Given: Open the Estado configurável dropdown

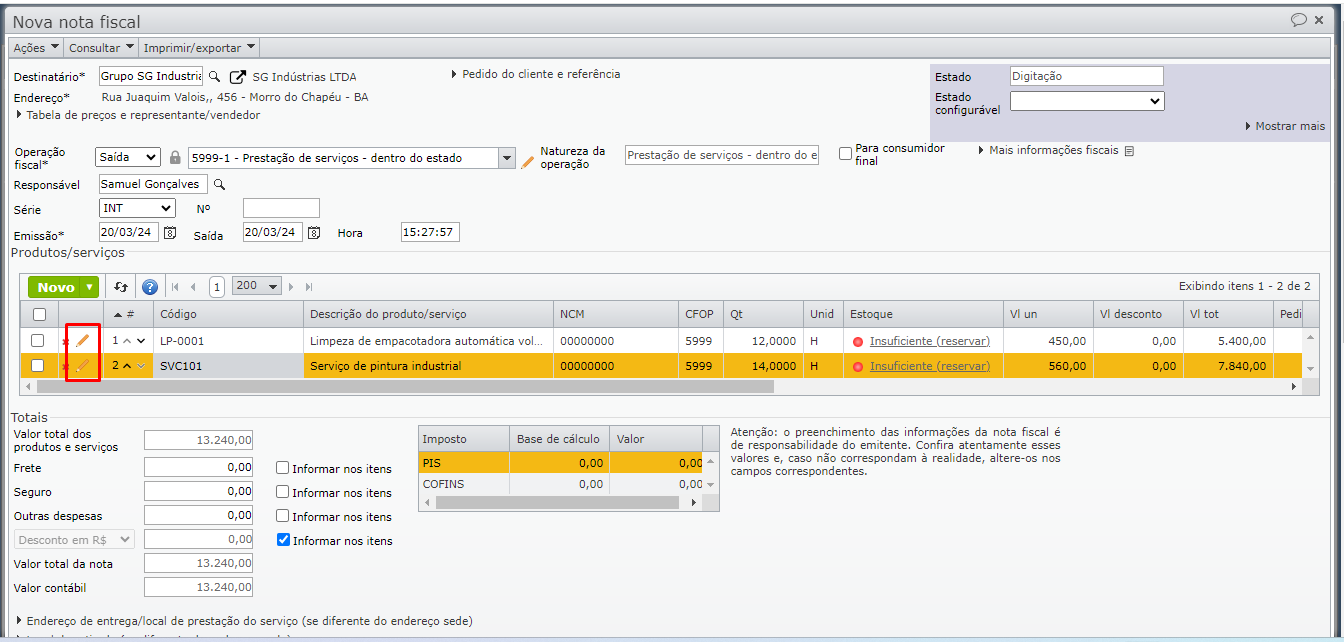Looking at the screenshot, I should coord(1087,101).
